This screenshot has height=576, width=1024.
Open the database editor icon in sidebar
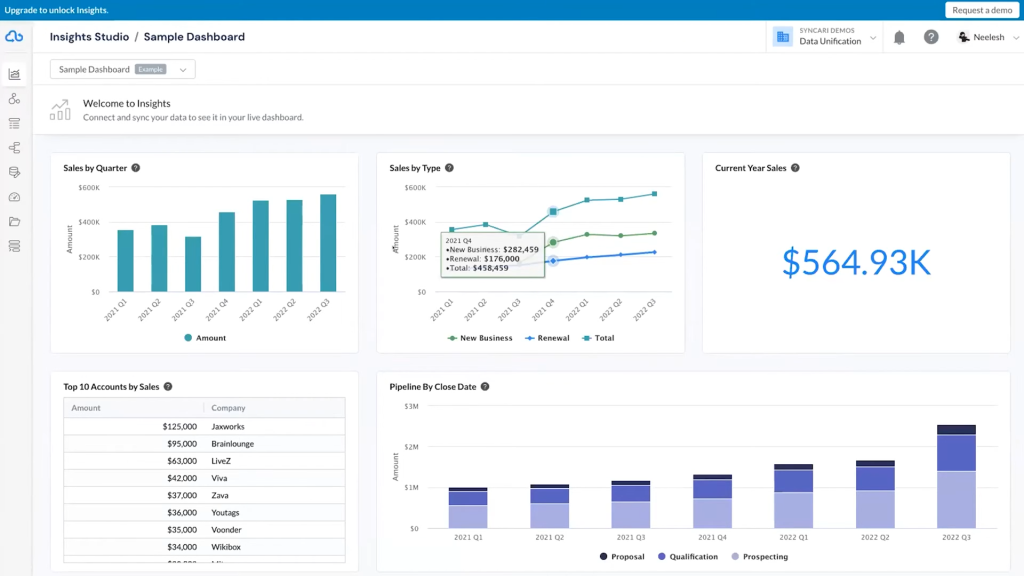(x=14, y=172)
